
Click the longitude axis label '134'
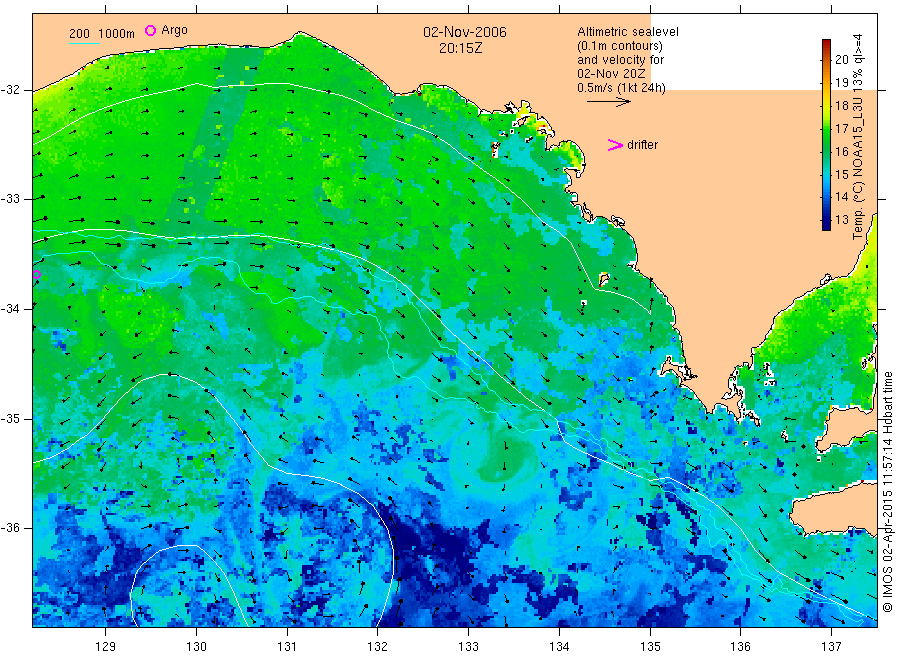coord(559,646)
